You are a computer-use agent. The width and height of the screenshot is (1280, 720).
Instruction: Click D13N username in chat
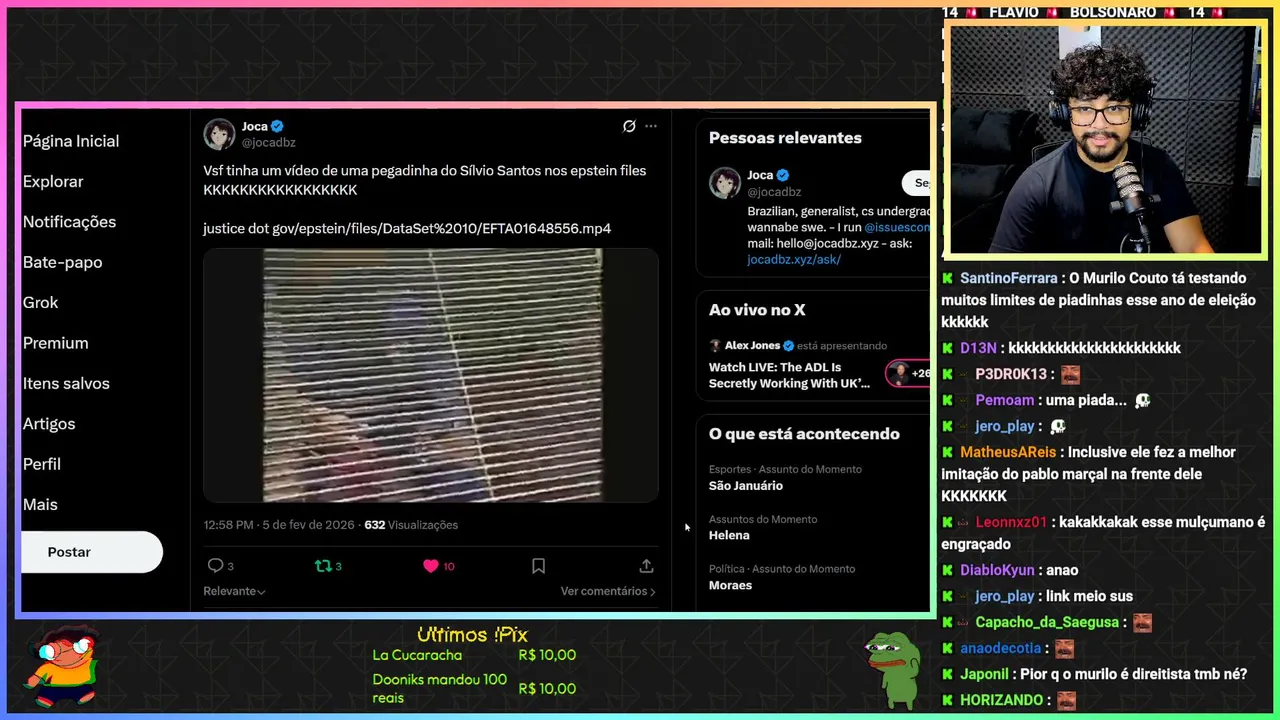pyautogui.click(x=978, y=348)
